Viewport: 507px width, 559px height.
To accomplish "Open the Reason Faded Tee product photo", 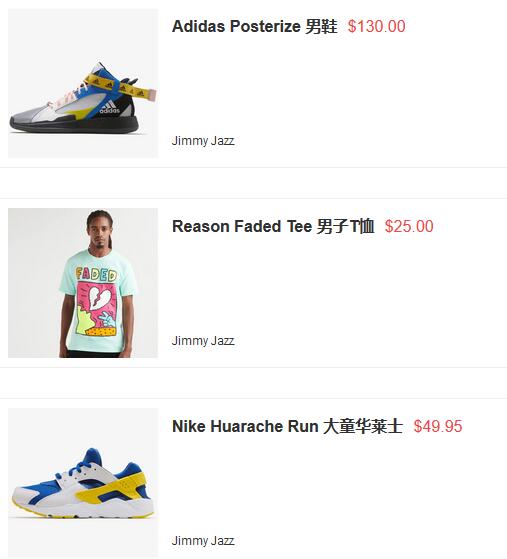I will 83,283.
